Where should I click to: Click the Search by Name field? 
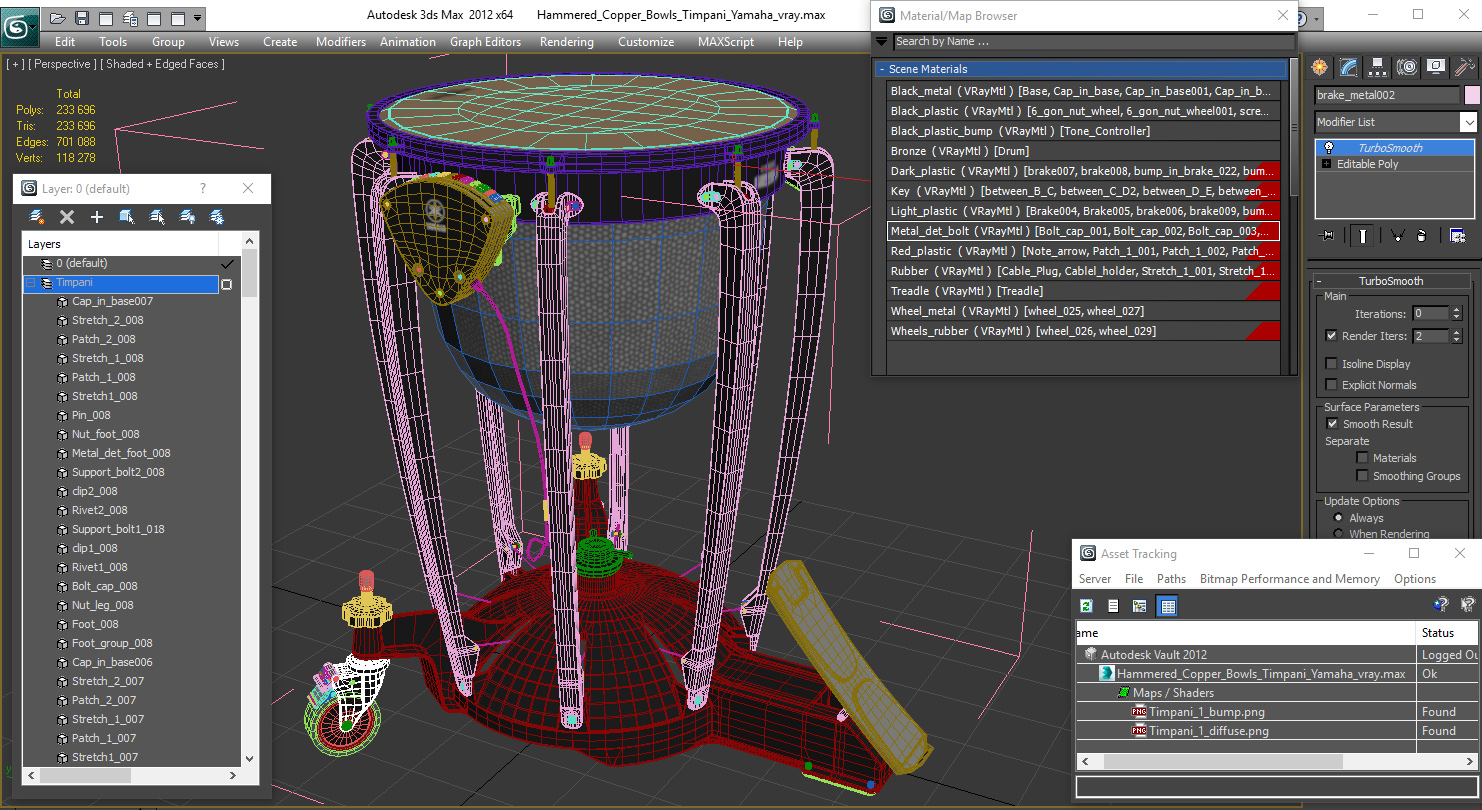[1093, 41]
